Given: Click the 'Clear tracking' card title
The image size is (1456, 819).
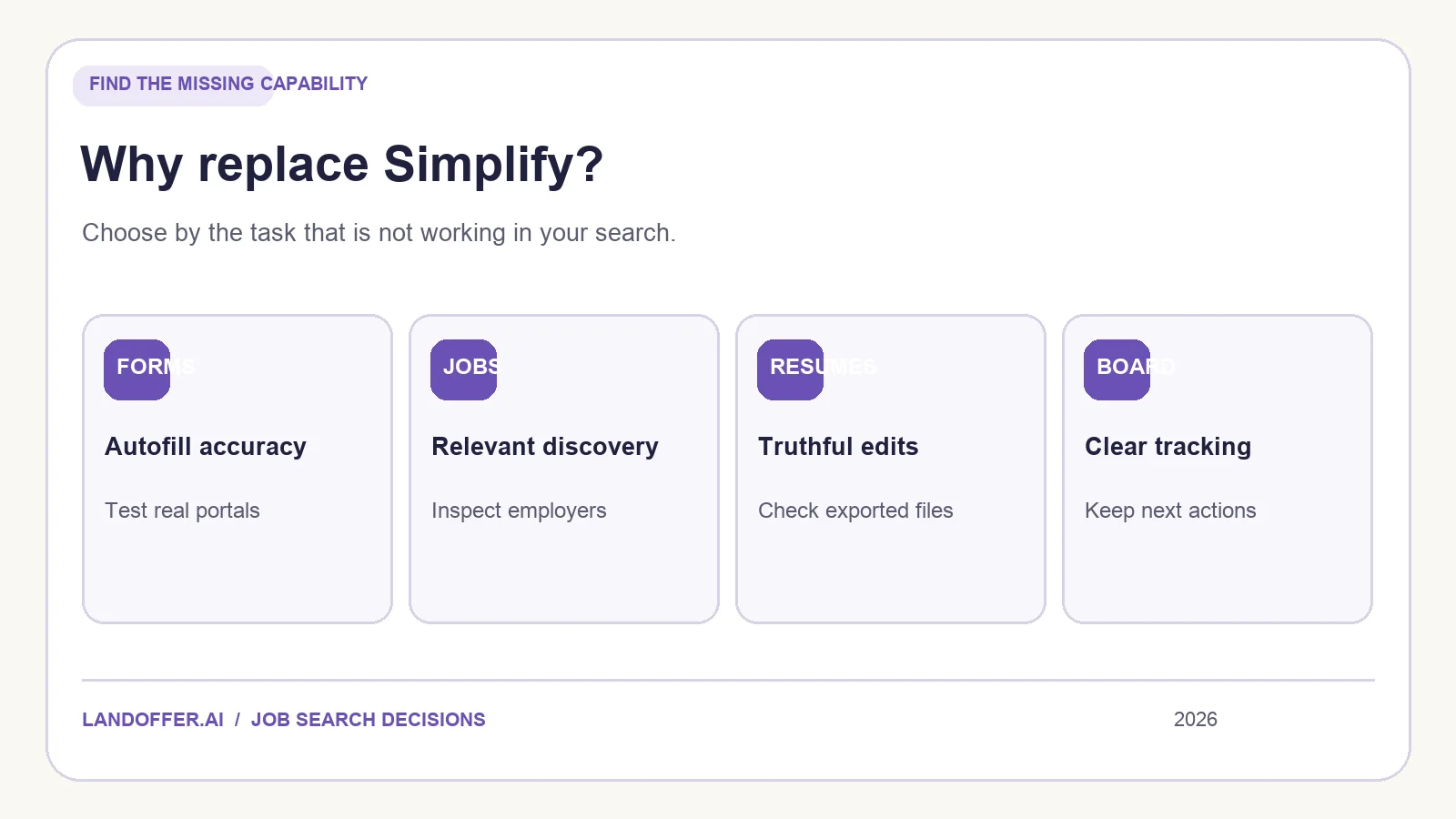Looking at the screenshot, I should (1168, 447).
